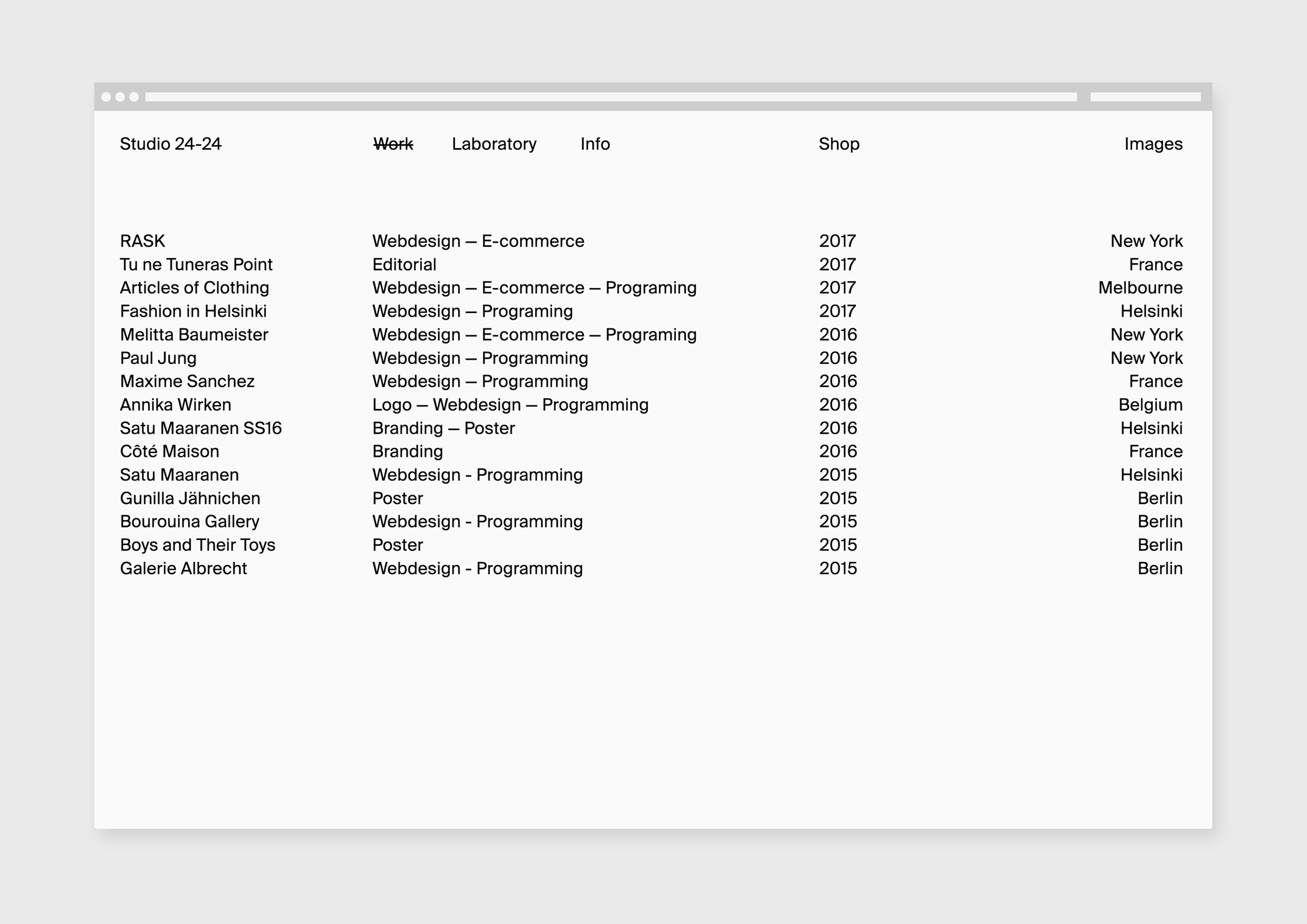1307x924 pixels.
Task: Open the Côté Maison branding project
Action: point(169,451)
